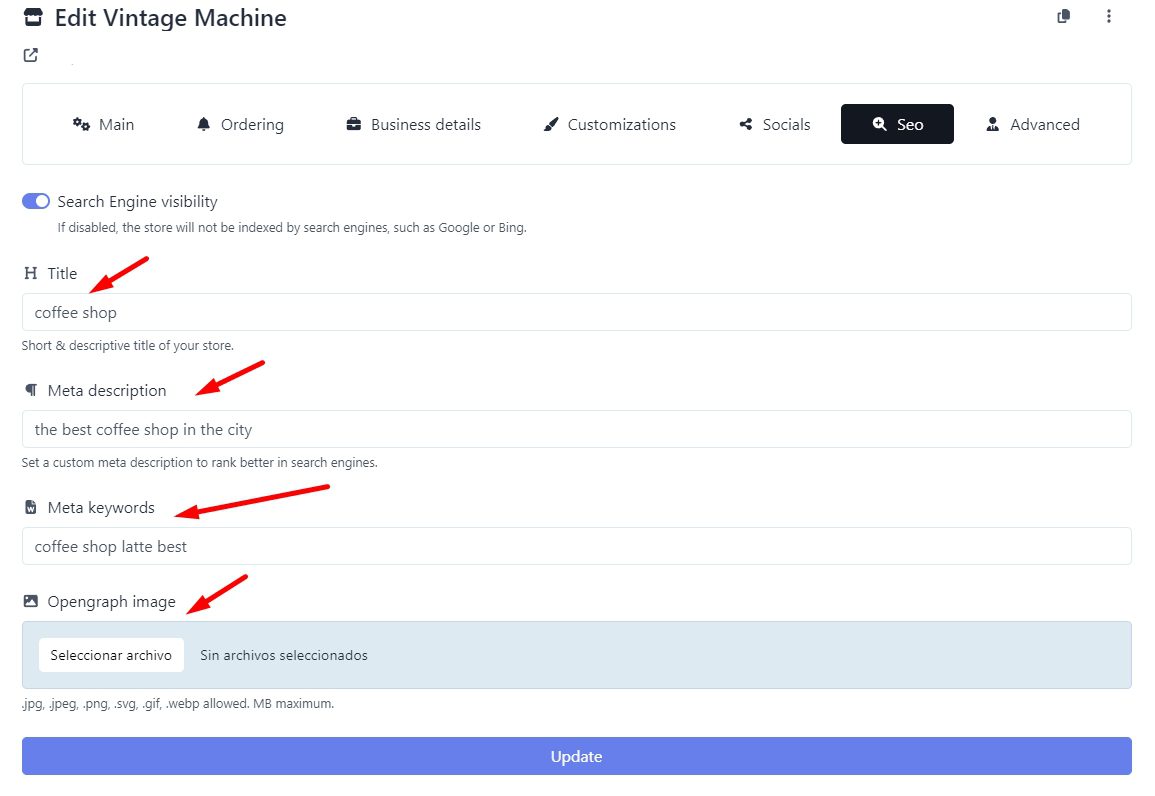Click the Update button
This screenshot has width=1155, height=796.
click(x=576, y=756)
